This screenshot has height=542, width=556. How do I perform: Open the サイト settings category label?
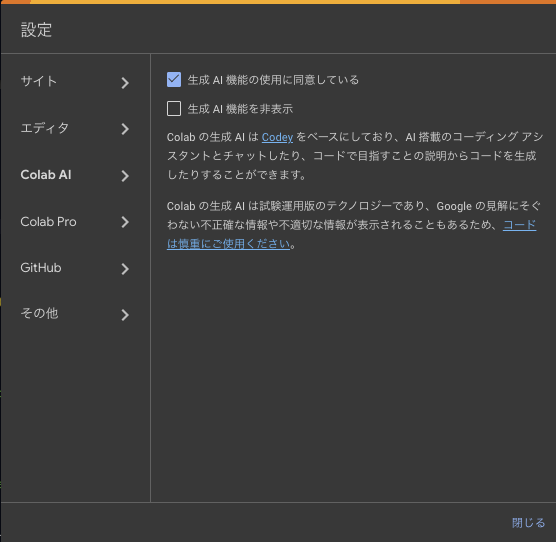(x=39, y=81)
